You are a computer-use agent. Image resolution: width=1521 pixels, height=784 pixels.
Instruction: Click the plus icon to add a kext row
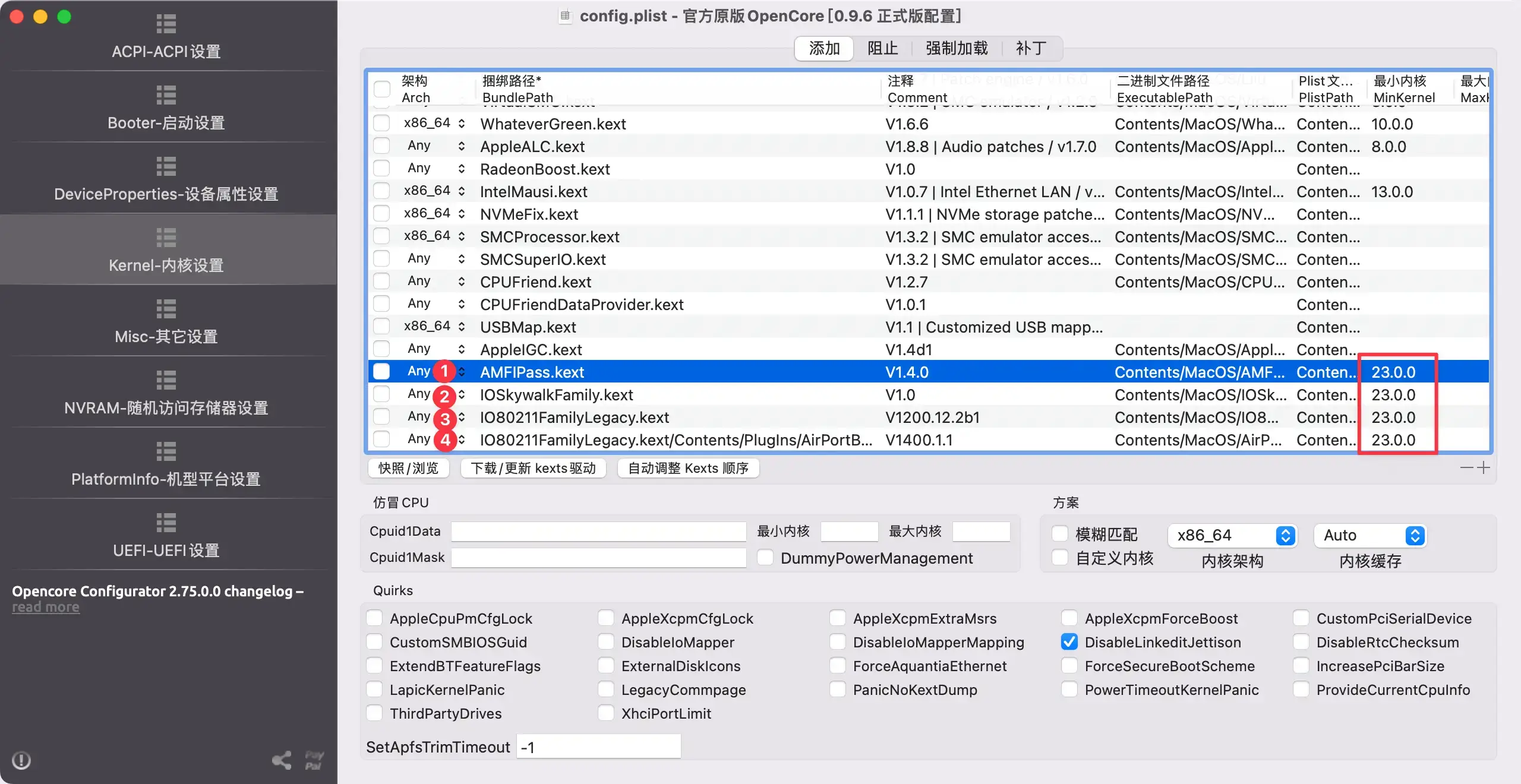click(1484, 468)
